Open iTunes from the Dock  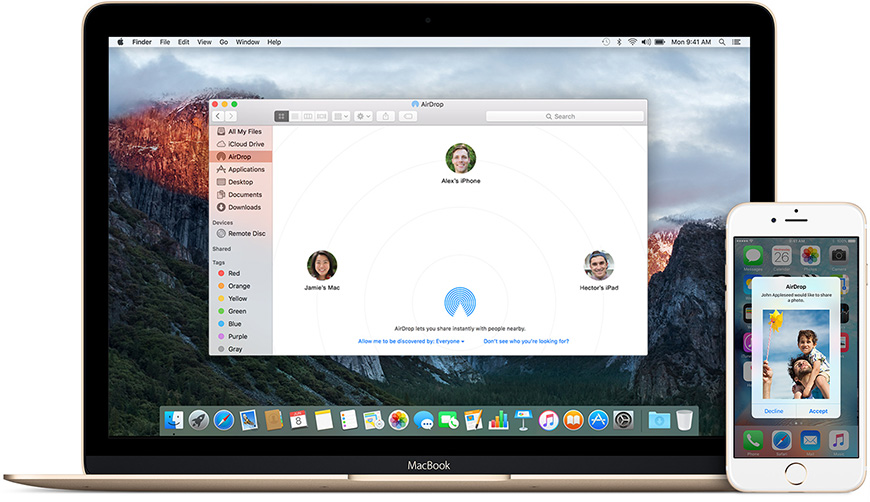pos(548,420)
